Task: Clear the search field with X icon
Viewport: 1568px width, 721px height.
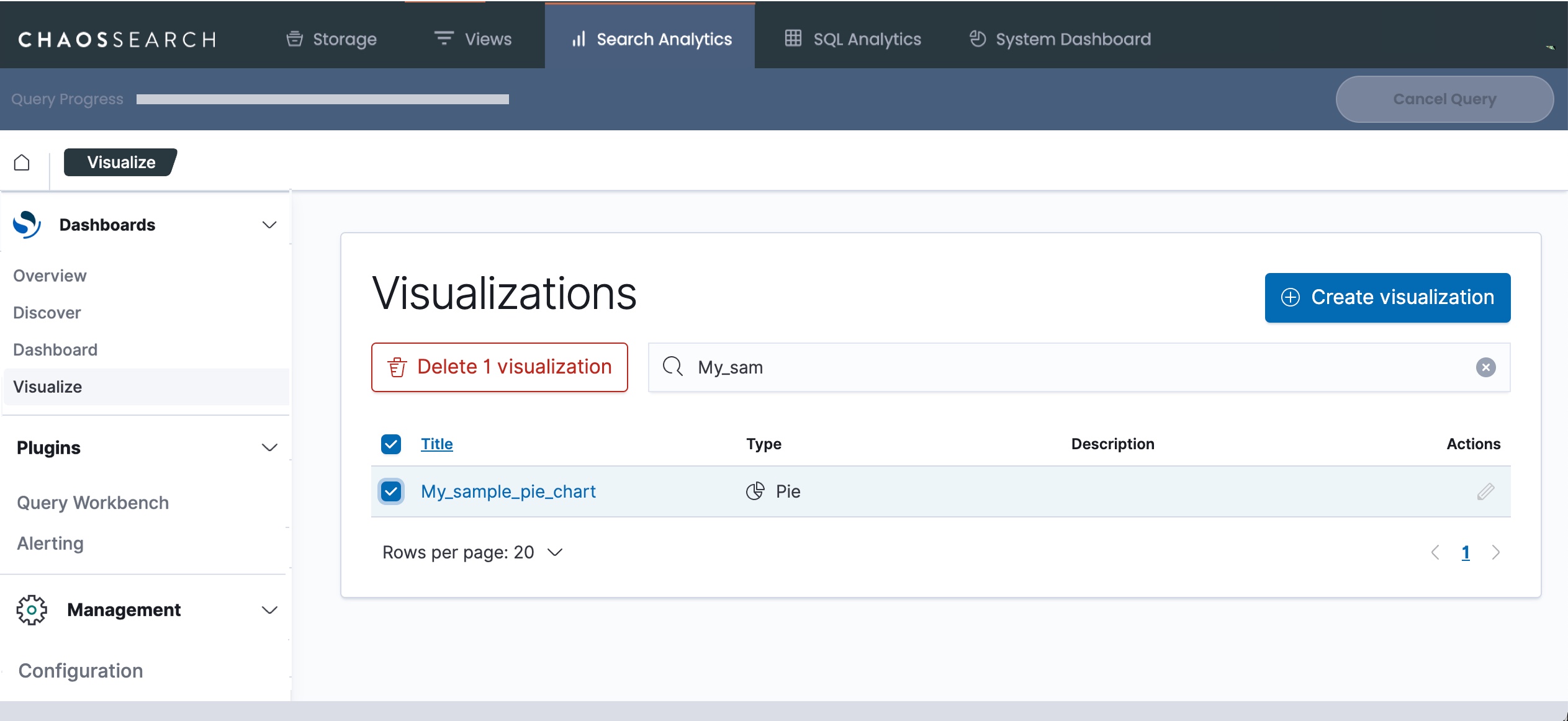Action: 1485,367
